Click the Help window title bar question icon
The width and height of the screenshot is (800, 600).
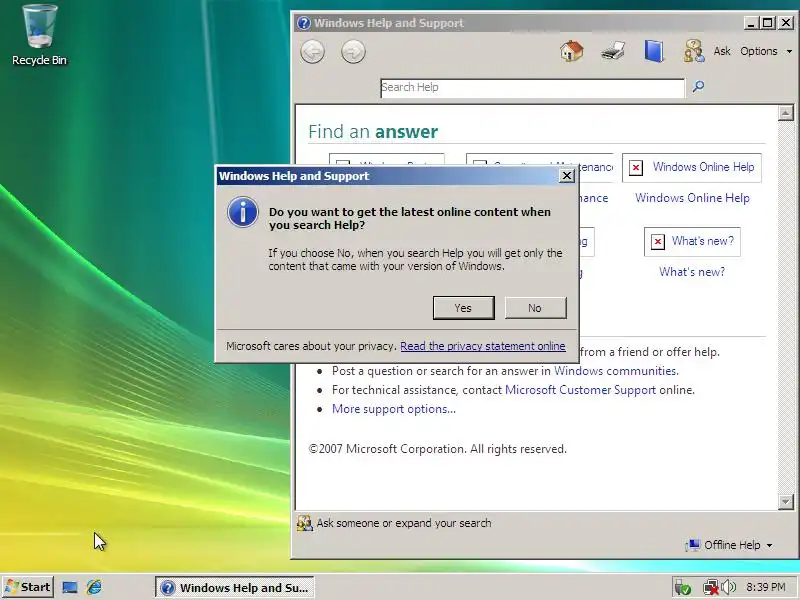[x=304, y=23]
